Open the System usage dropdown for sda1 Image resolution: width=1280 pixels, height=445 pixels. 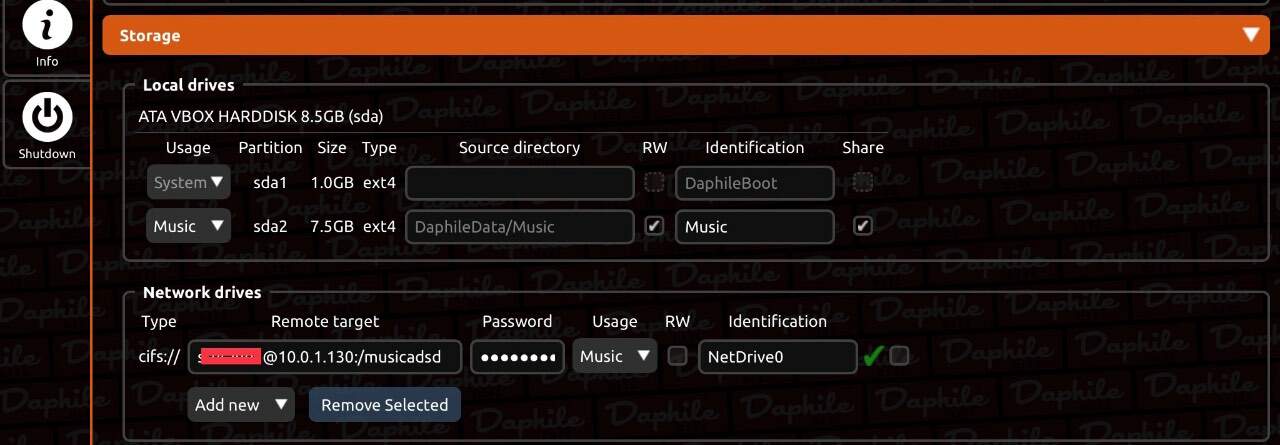[188, 183]
